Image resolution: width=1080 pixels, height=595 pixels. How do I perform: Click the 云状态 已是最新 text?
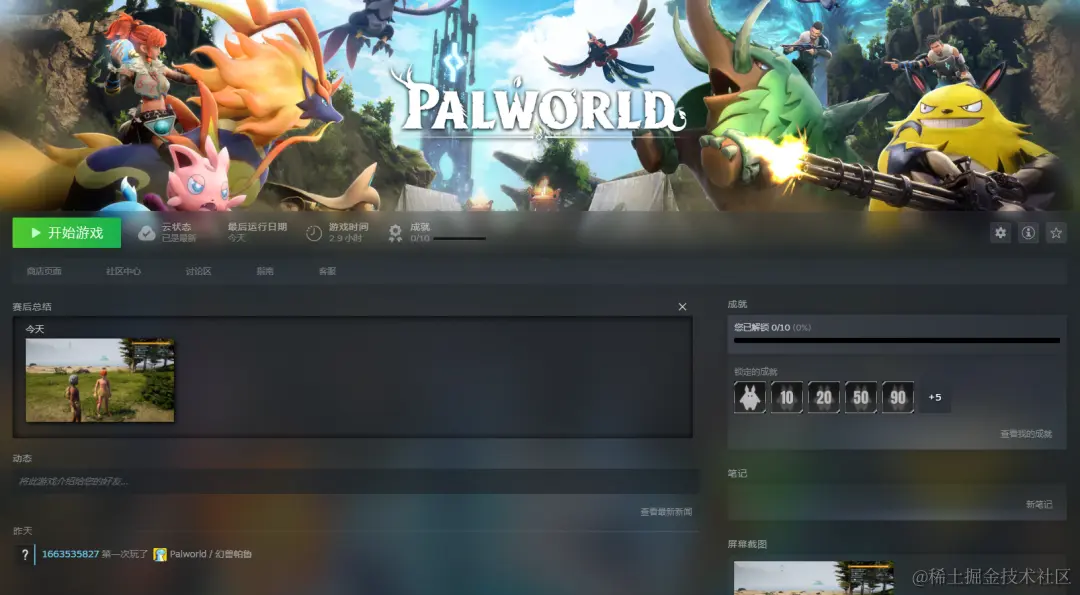178,232
